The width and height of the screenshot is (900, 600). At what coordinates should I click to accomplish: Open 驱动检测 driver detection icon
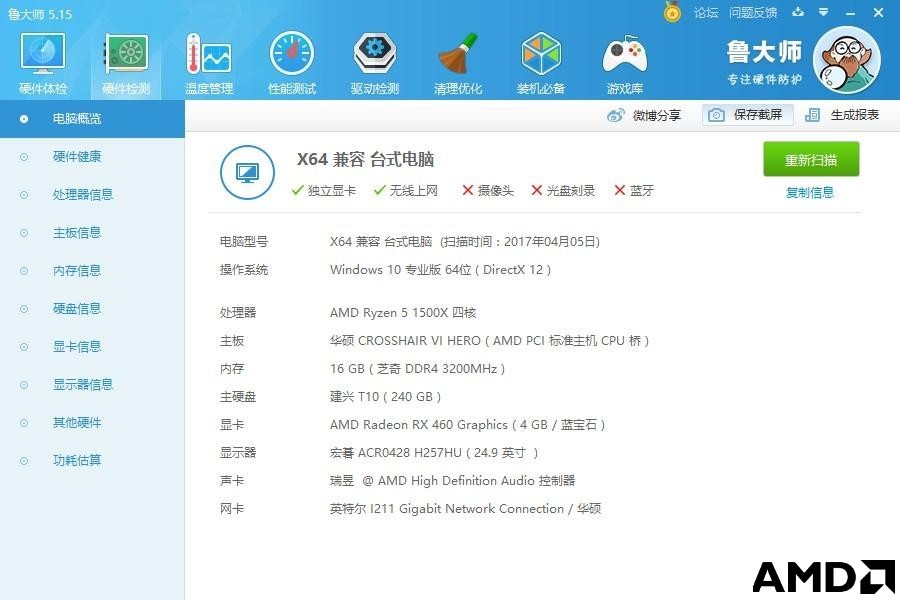(x=375, y=64)
